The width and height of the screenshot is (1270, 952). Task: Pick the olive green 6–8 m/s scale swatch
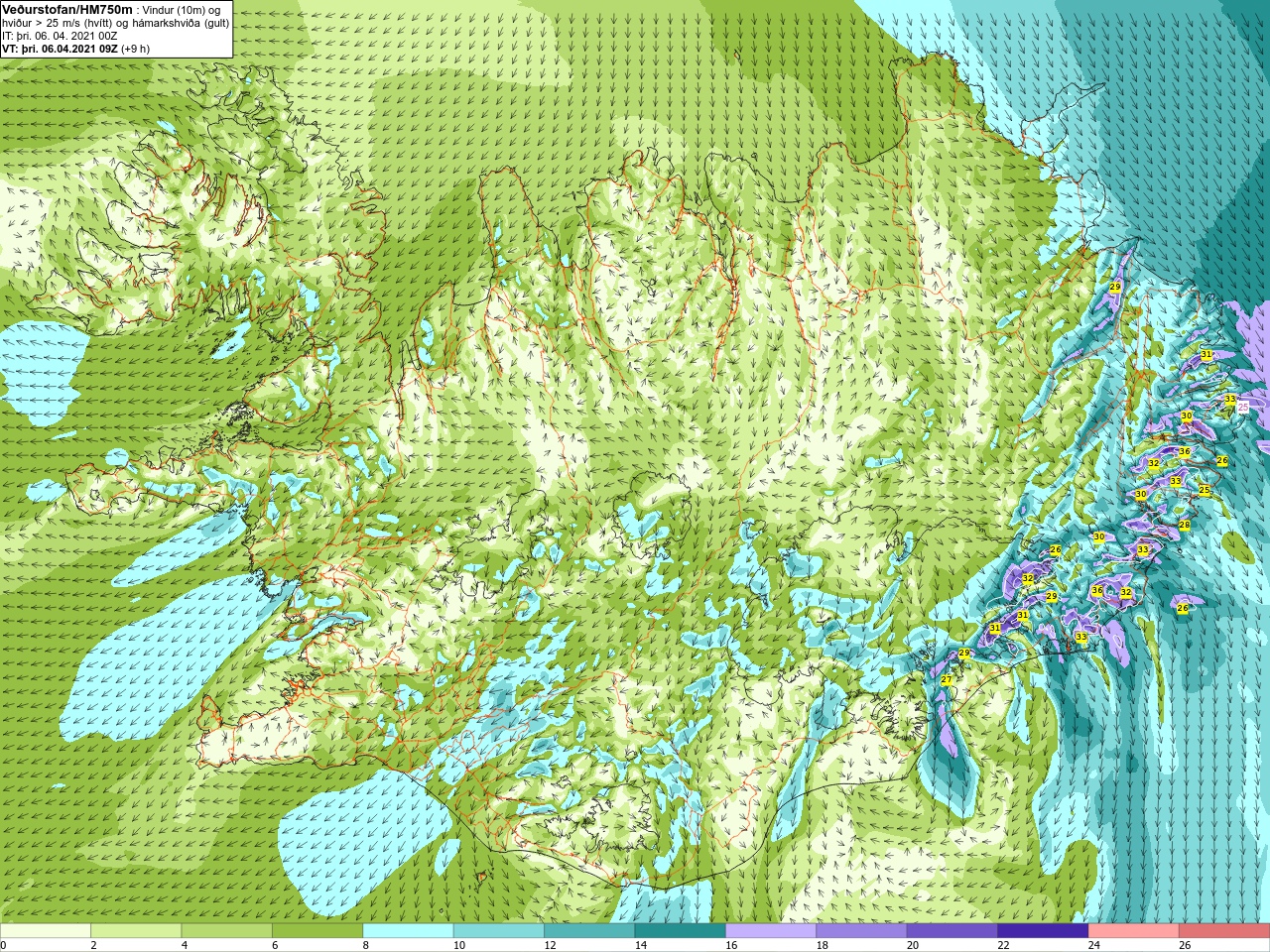click(317, 931)
